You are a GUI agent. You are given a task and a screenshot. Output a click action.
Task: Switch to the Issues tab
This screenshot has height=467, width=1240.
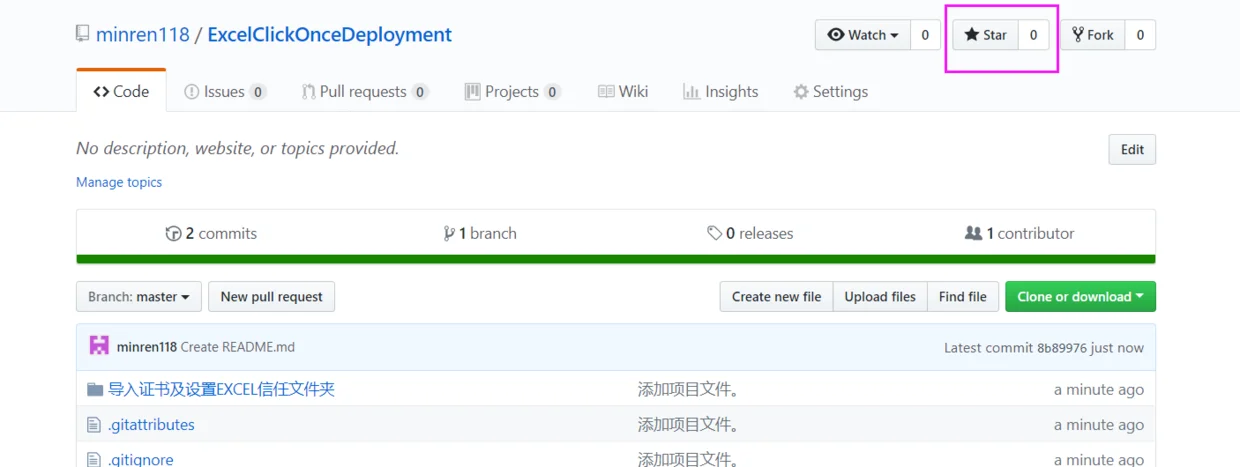(225, 91)
